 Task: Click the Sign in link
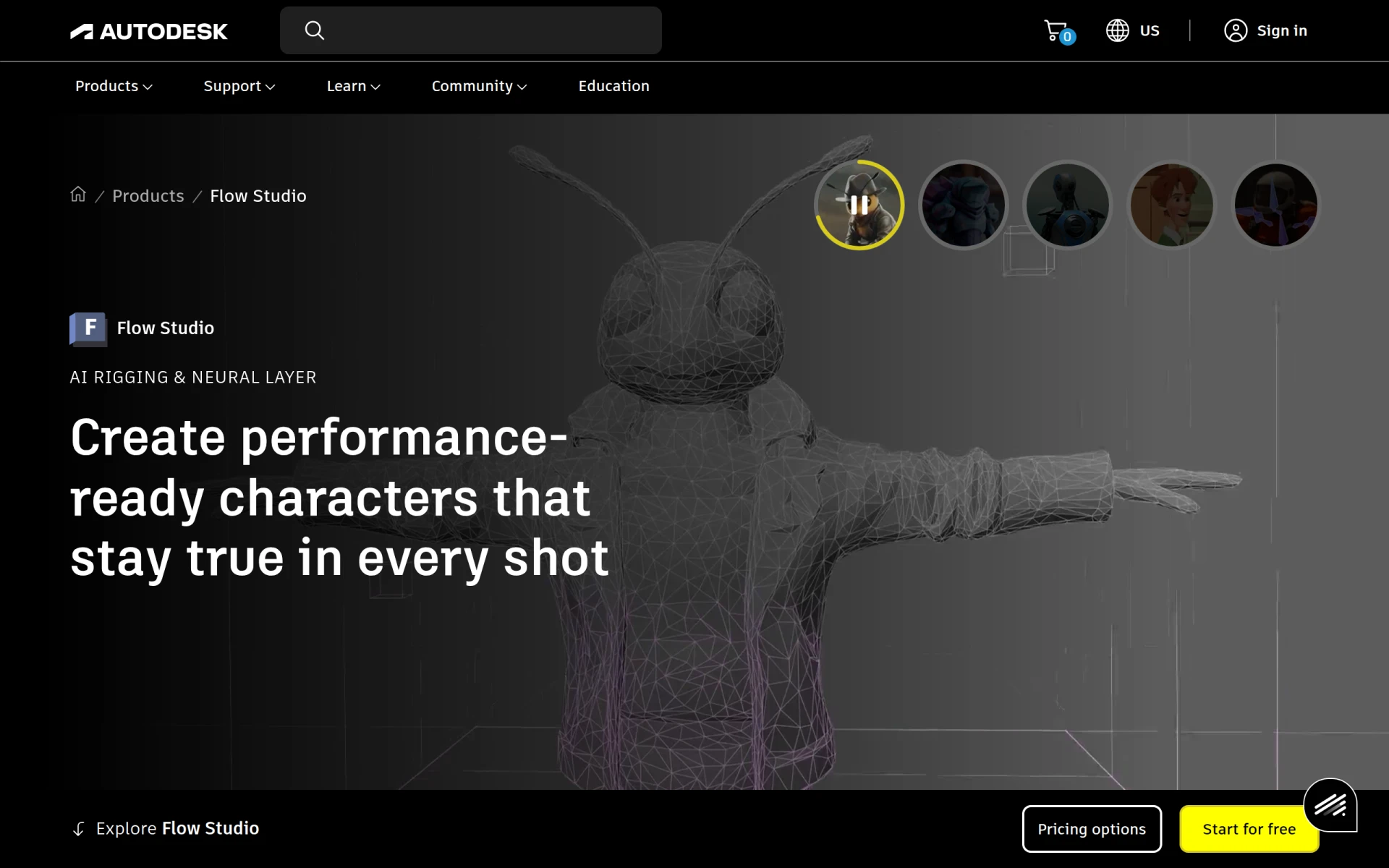coord(1282,30)
